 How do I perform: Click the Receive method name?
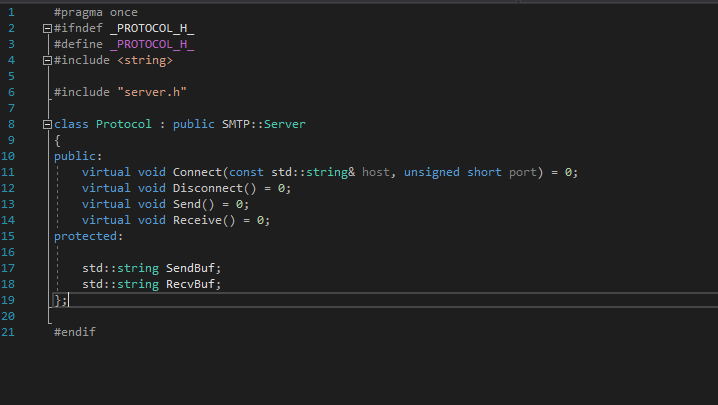pos(197,220)
